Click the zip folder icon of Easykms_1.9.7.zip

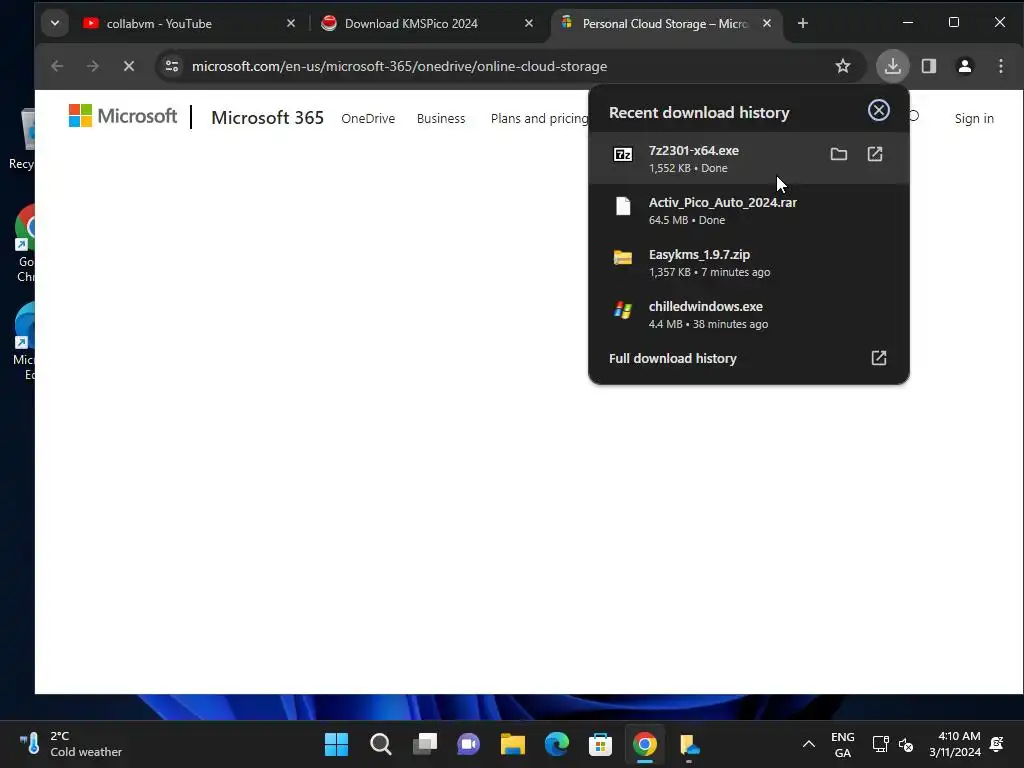[622, 258]
